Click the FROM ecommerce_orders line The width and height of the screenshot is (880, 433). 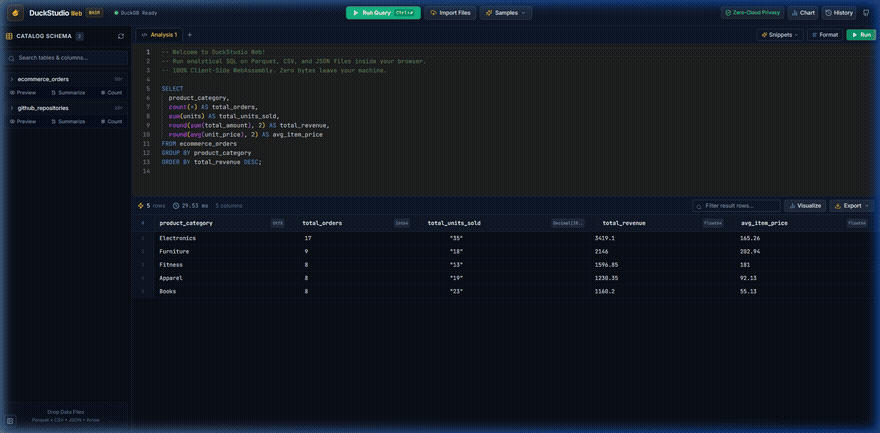point(199,144)
